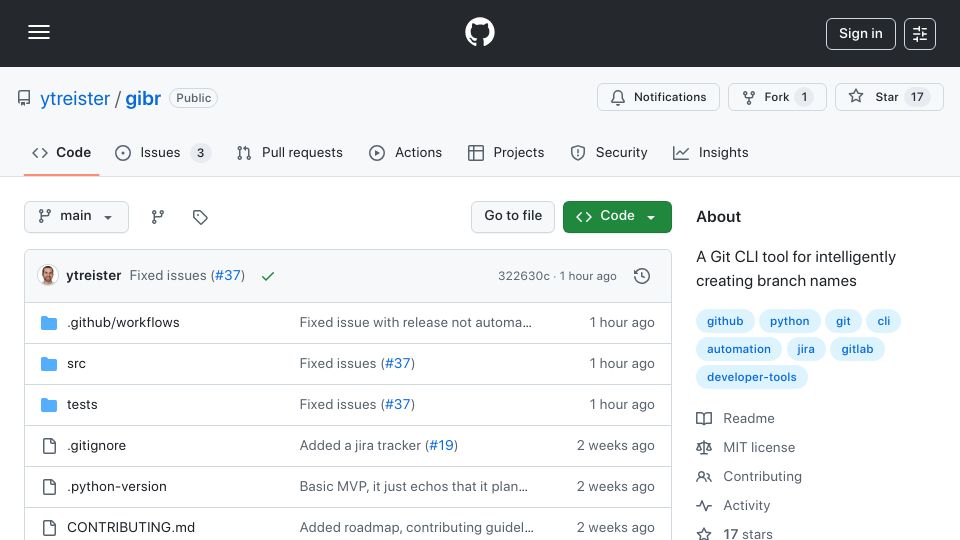960x540 pixels.
Task: Click 'Basic MVP, it just echos' commit message
Action: coord(413,487)
